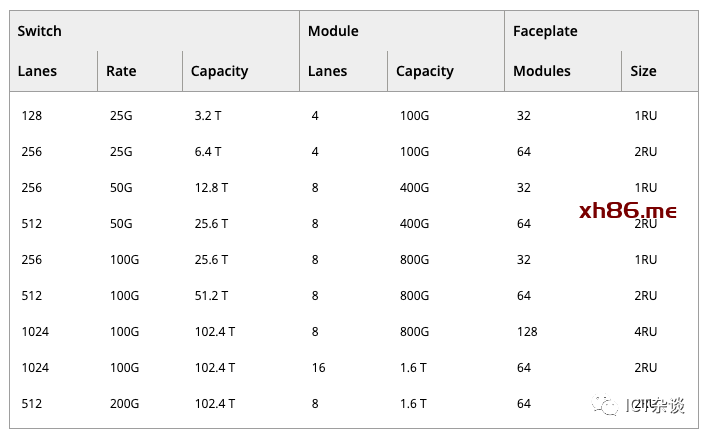707x436 pixels.
Task: Select the Module group header
Action: coord(333,31)
